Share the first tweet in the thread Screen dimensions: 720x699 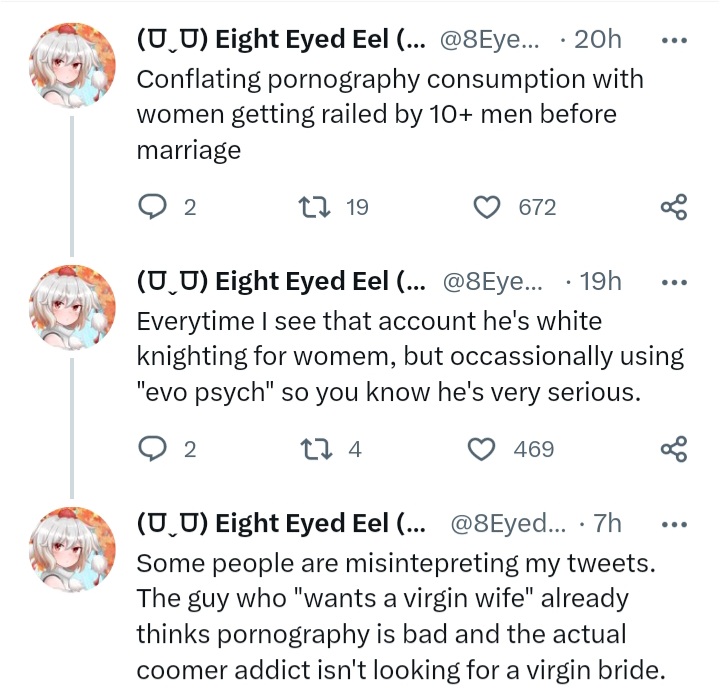point(674,207)
